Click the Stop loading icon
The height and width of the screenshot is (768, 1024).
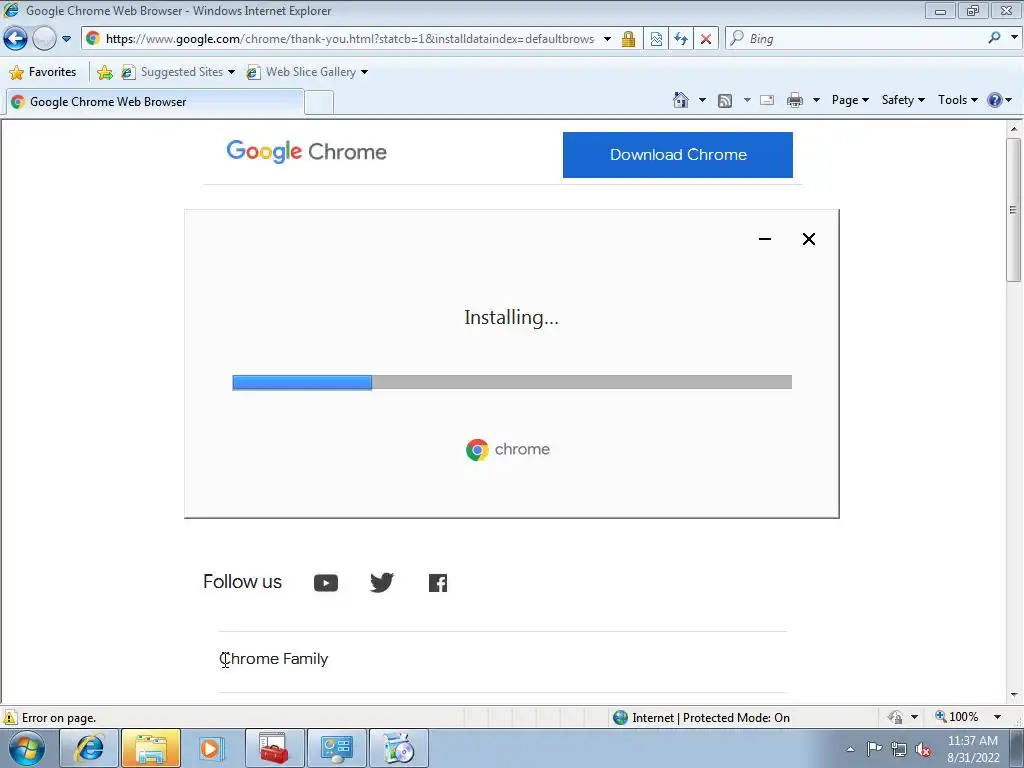click(706, 39)
